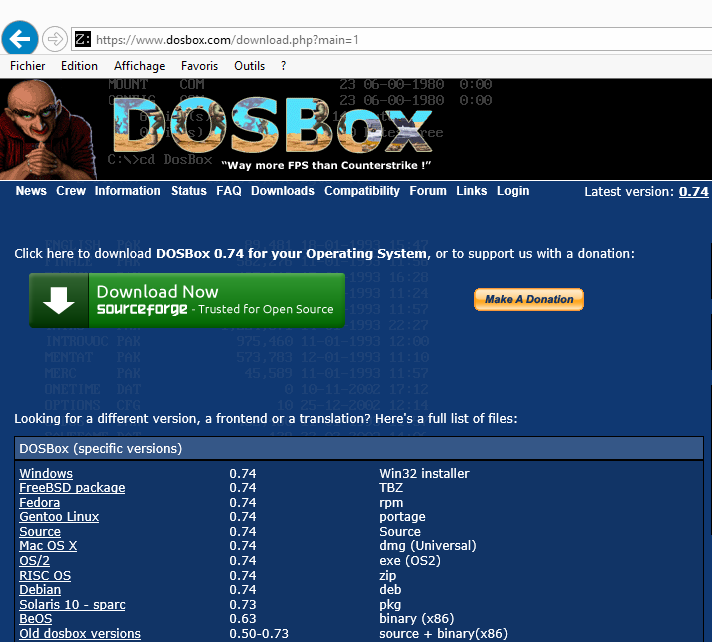The width and height of the screenshot is (712, 642).
Task: Click the Make A Donation button
Action: click(x=529, y=299)
